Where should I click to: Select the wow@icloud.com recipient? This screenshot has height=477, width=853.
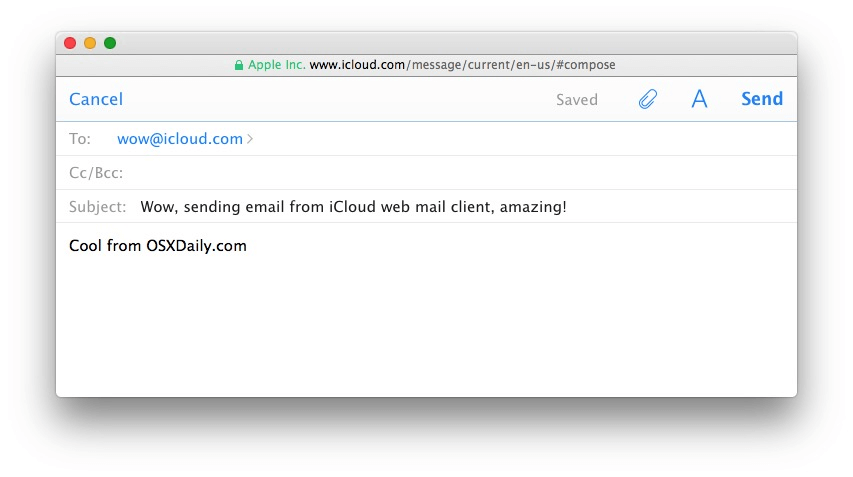point(180,139)
